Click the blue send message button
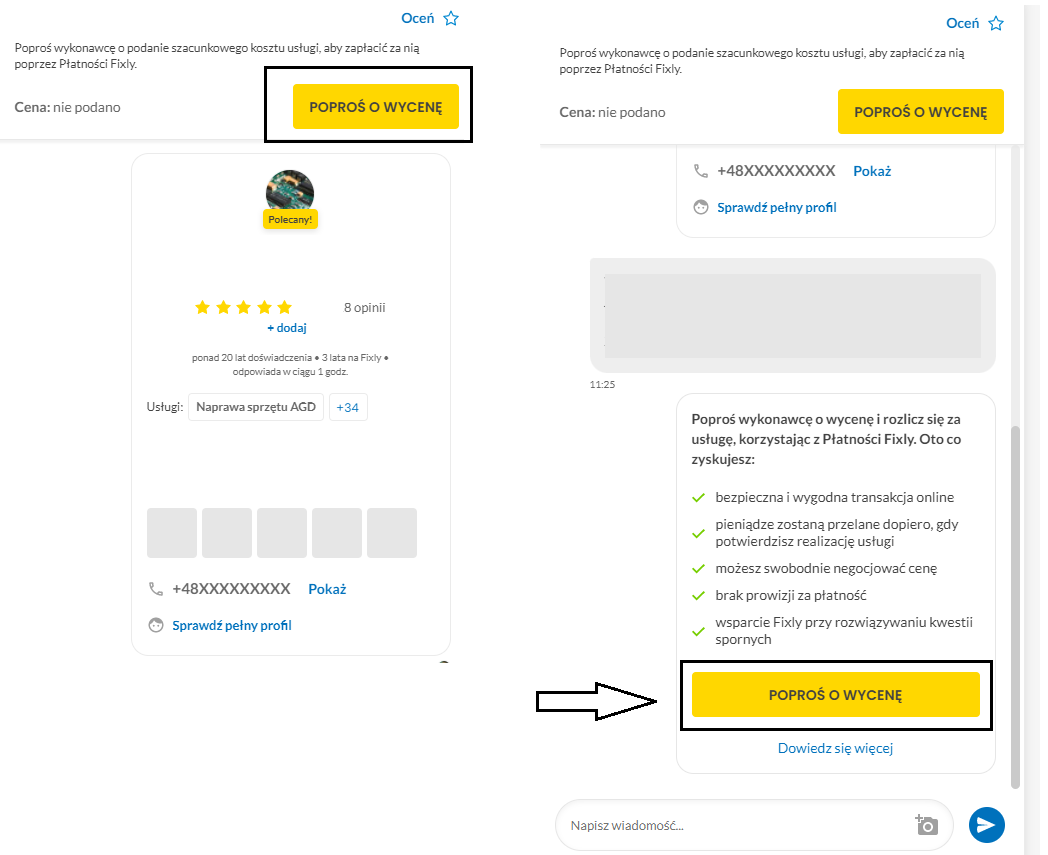Viewport: 1048px width, 855px height. tap(987, 825)
